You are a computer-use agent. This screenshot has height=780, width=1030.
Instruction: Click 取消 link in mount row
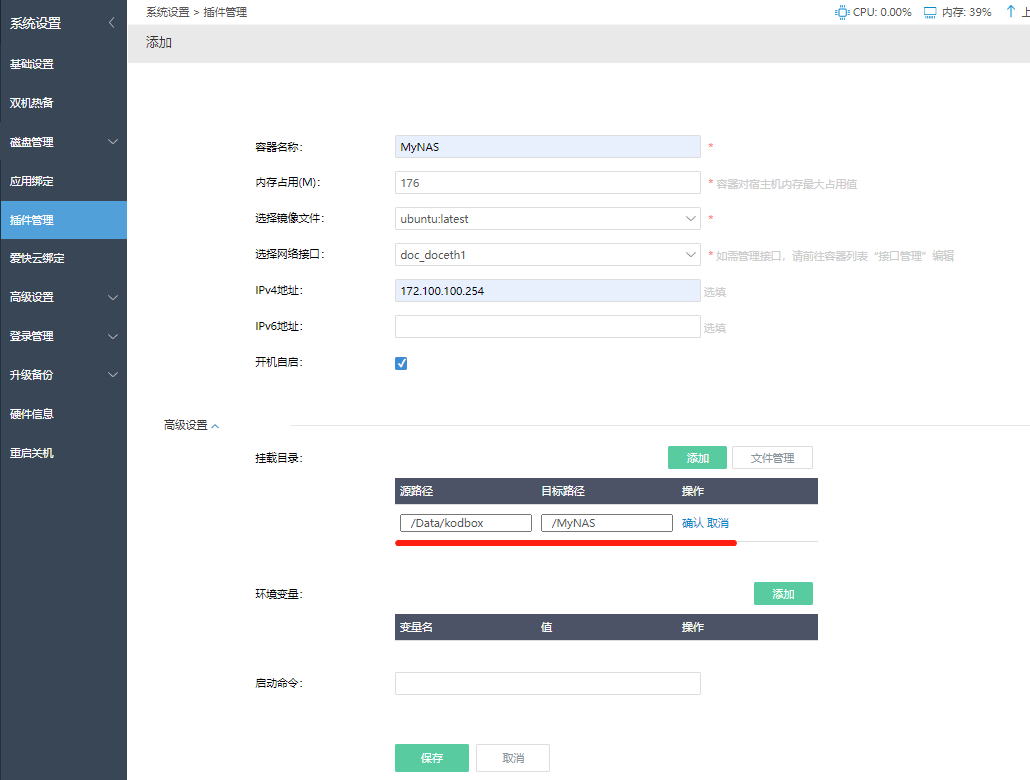718,523
